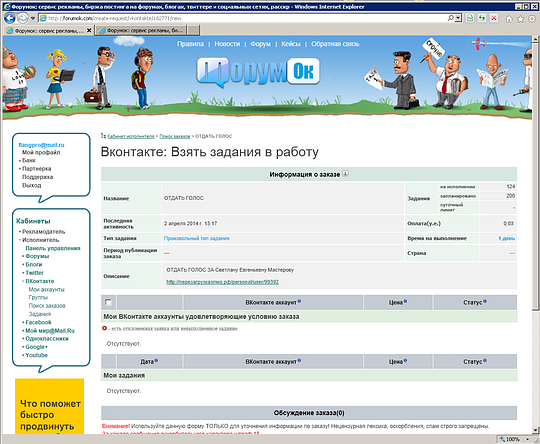Click the info icon beside Информация о заказе
Viewport: 540px width, 444px height.
click(x=345, y=174)
